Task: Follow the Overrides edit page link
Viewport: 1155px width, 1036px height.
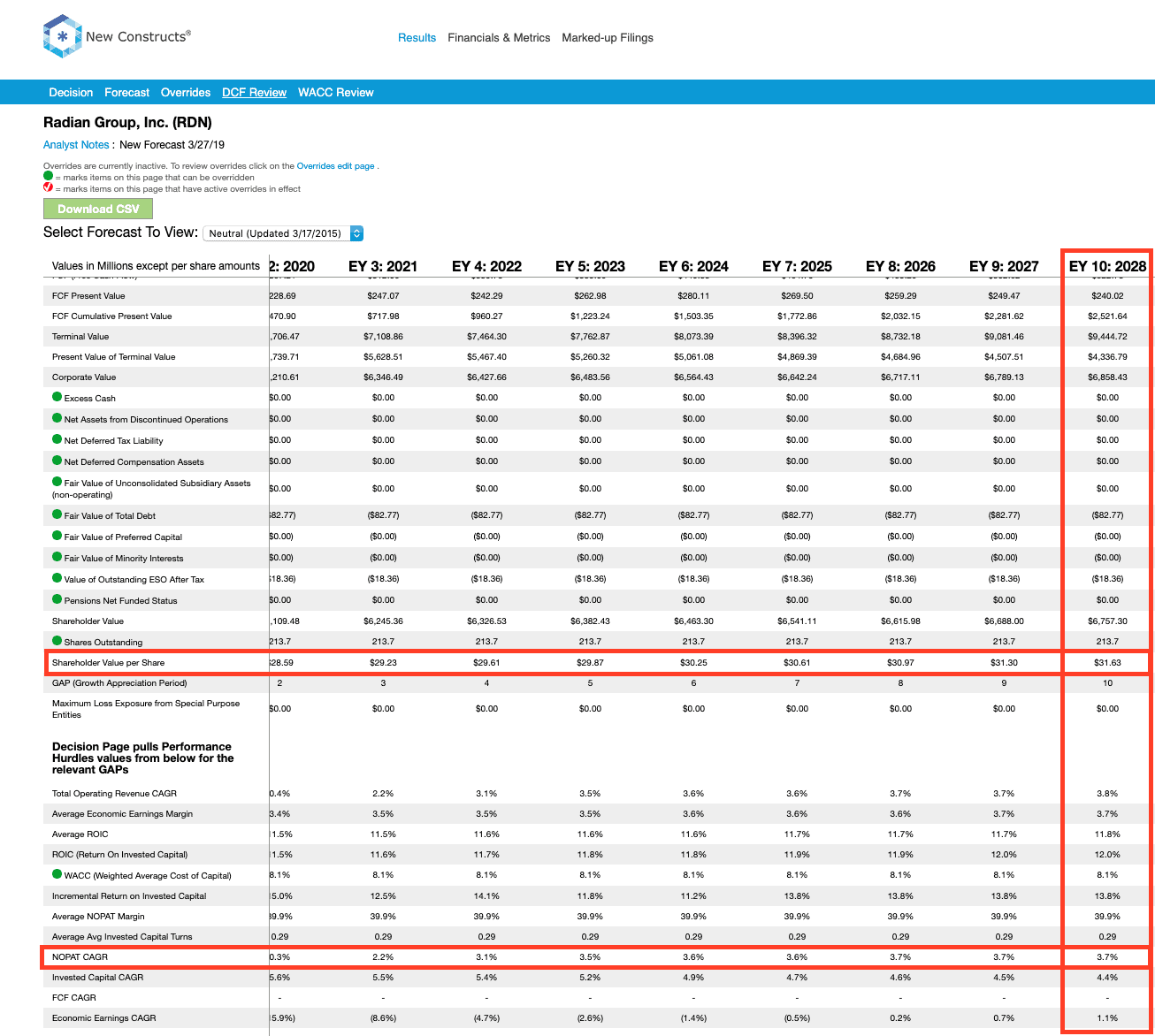Action: [x=336, y=166]
